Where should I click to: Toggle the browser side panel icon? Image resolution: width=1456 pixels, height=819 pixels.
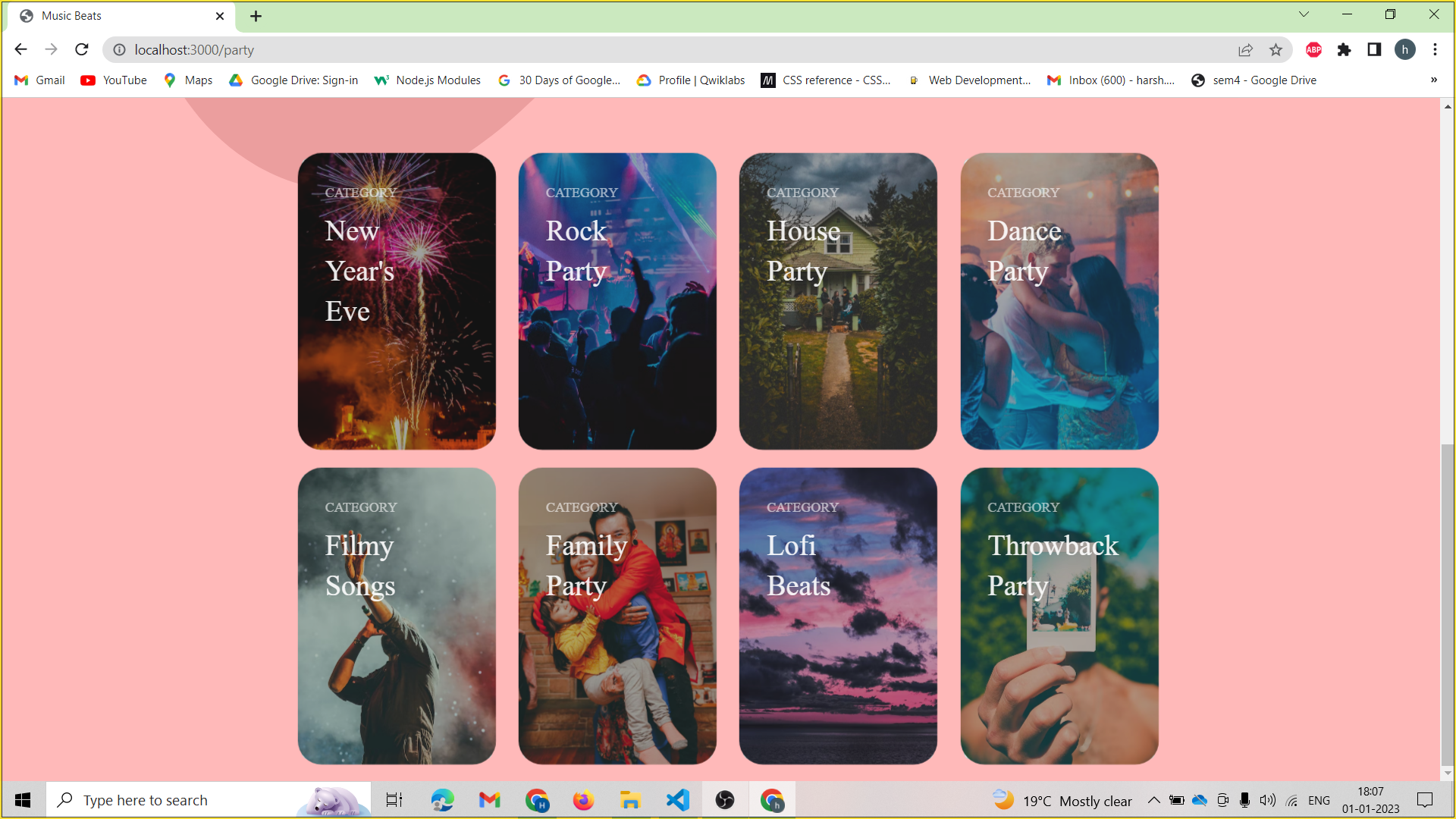coord(1374,50)
